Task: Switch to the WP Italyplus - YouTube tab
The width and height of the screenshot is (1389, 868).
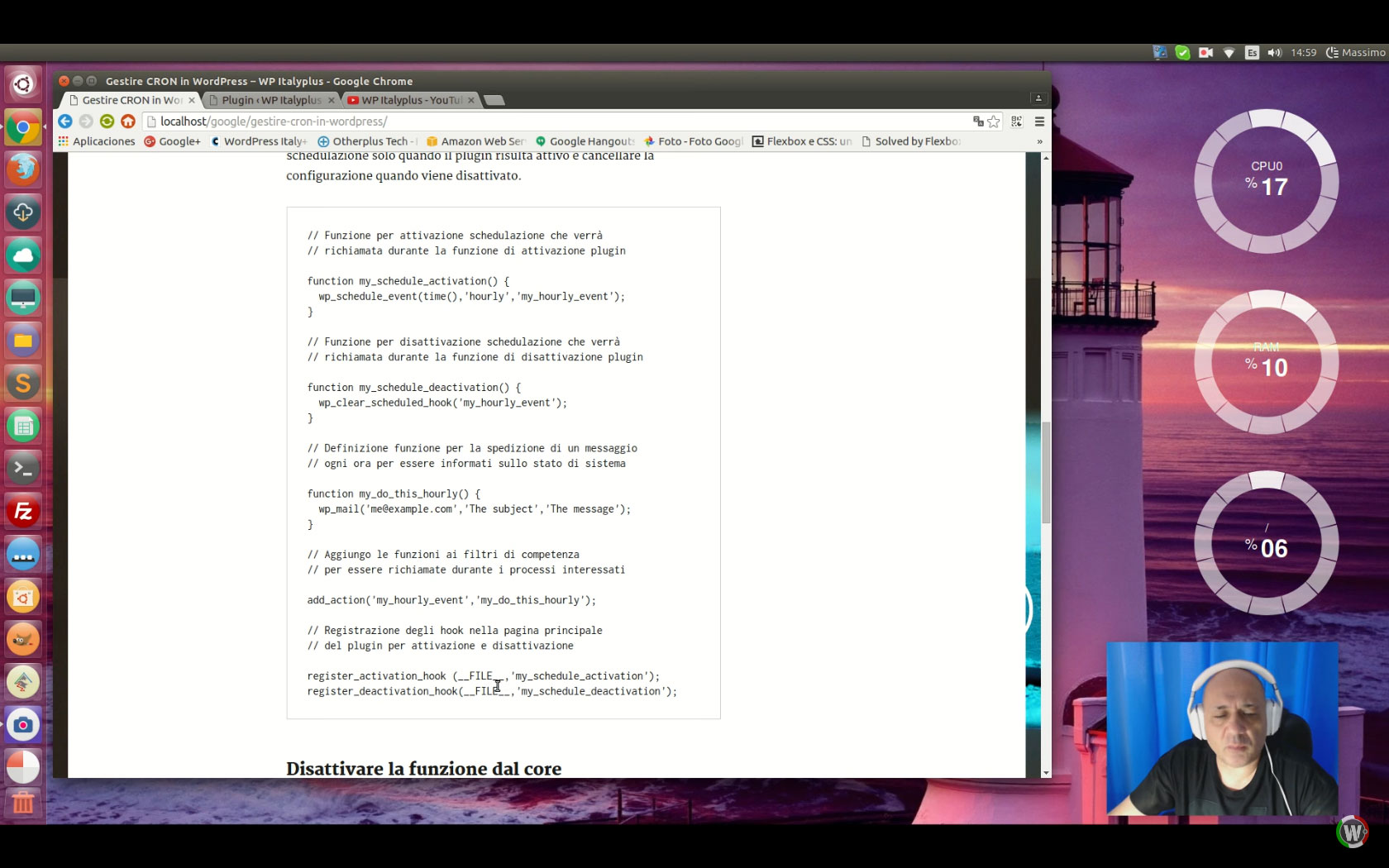Action: [411, 100]
